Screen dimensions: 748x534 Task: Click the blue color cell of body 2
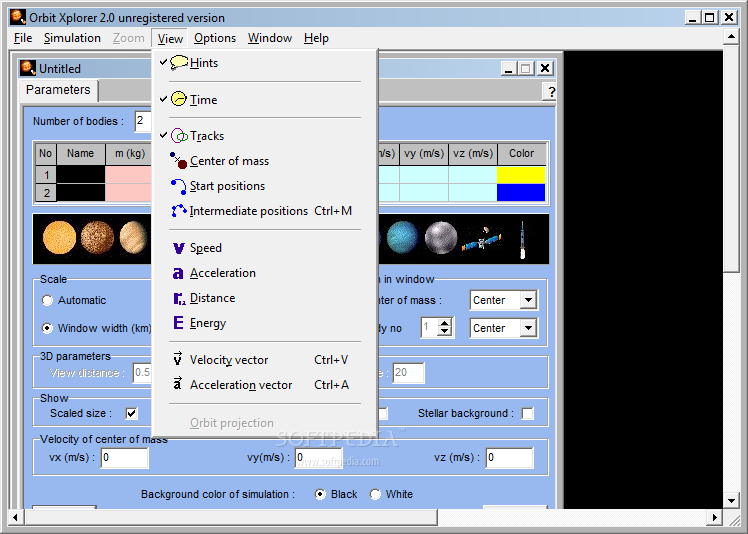[x=521, y=193]
